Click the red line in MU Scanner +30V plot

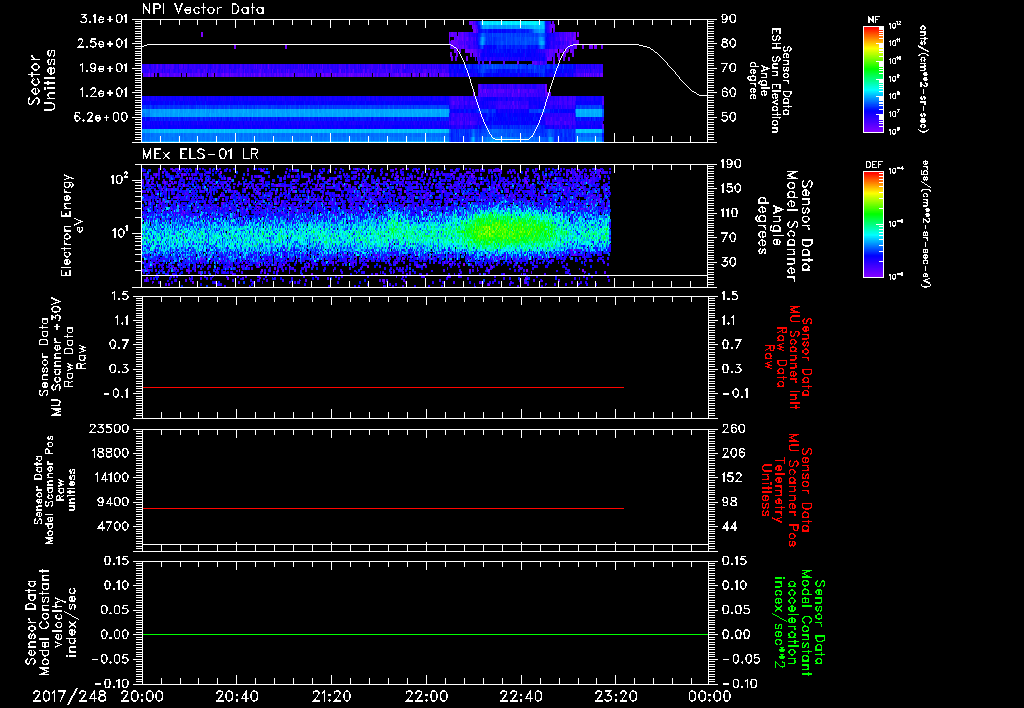pyautogui.click(x=383, y=387)
